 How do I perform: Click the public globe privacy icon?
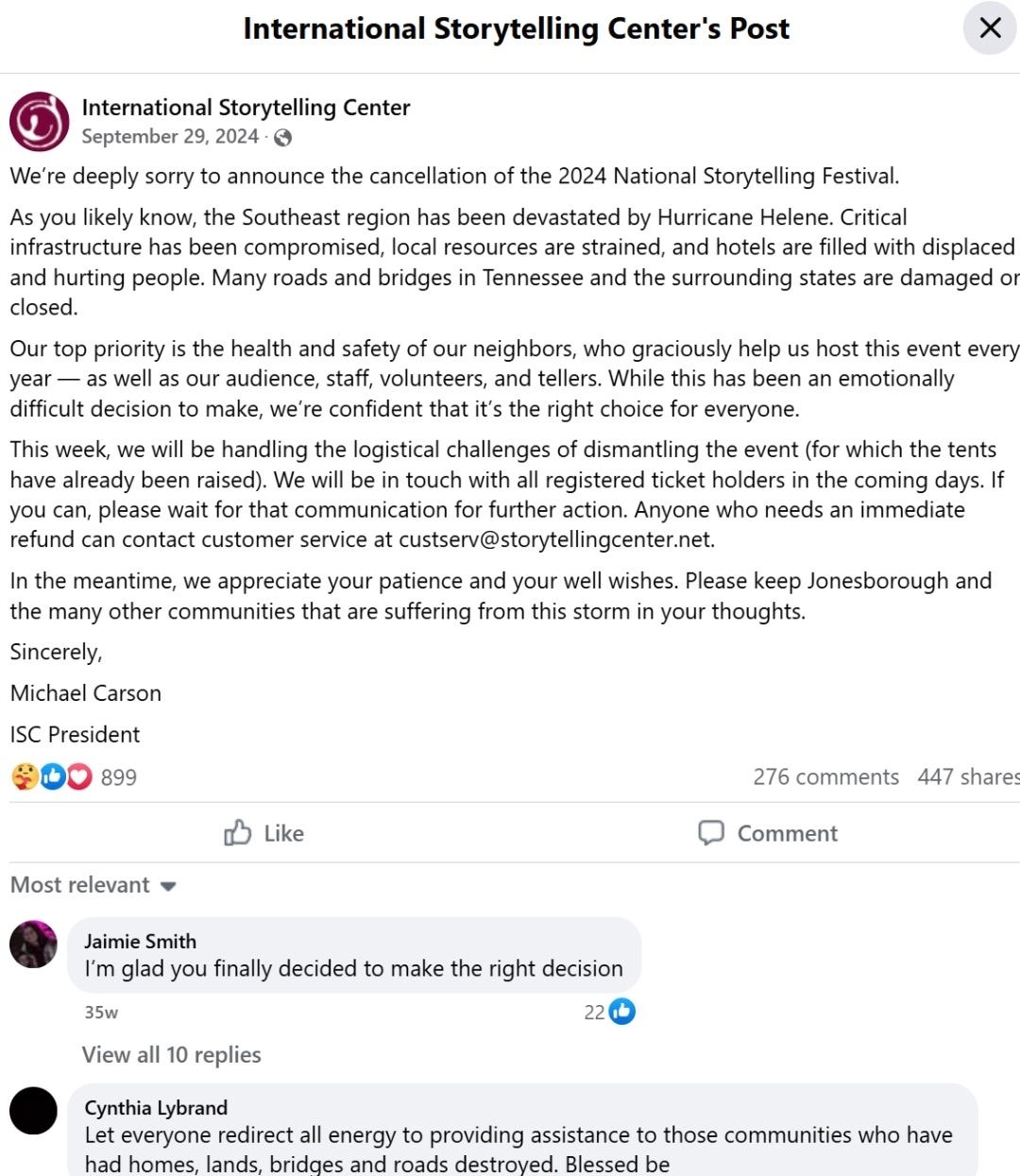pos(282,138)
